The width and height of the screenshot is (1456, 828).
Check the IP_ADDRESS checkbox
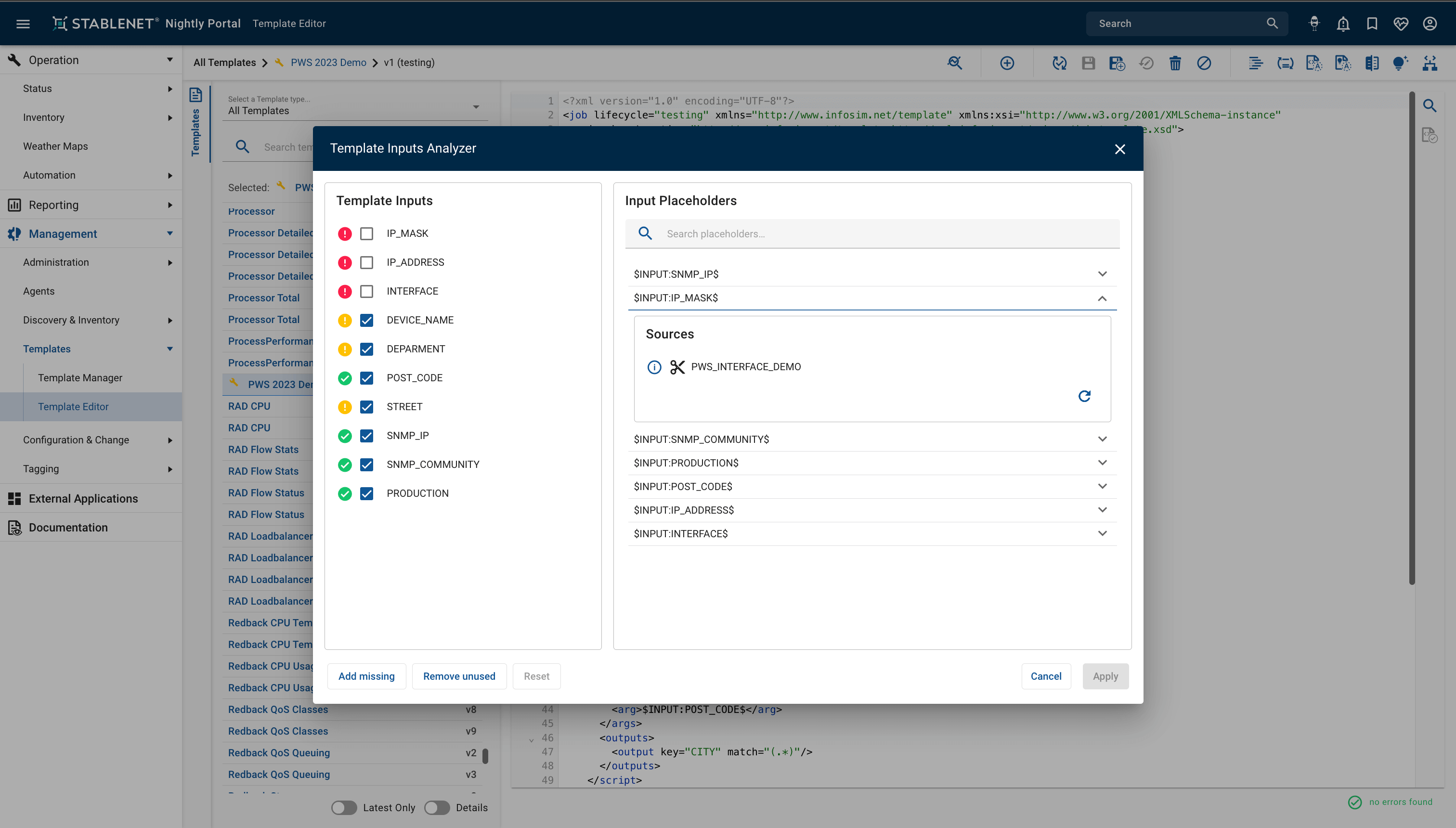click(367, 263)
